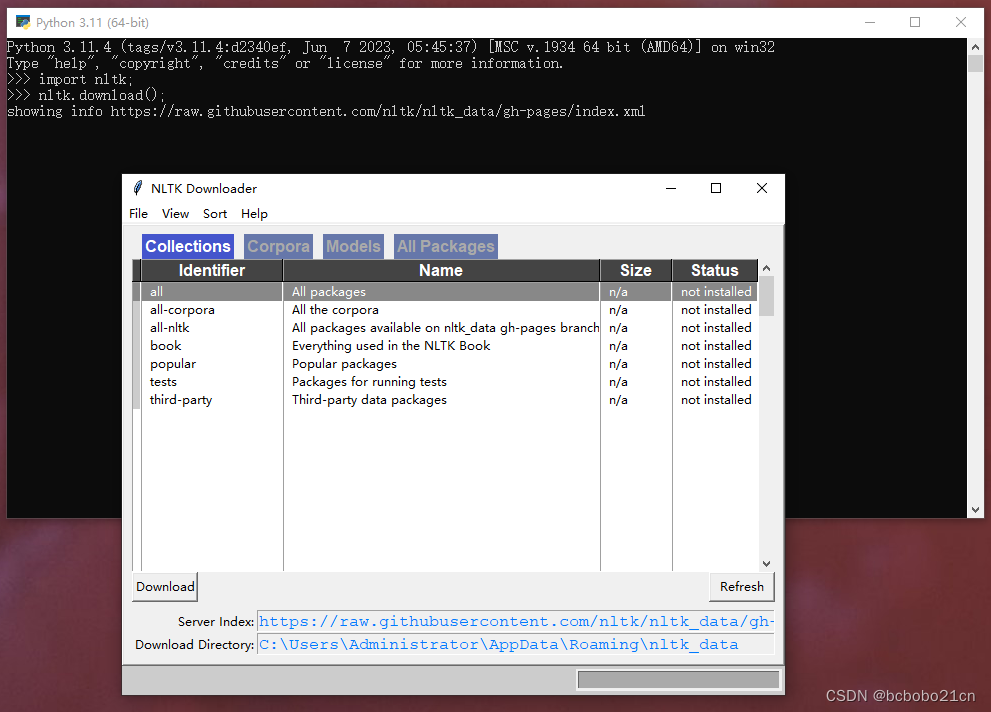Click status 'not installed' for book row
Screen dimensions: 991x712
716,346
